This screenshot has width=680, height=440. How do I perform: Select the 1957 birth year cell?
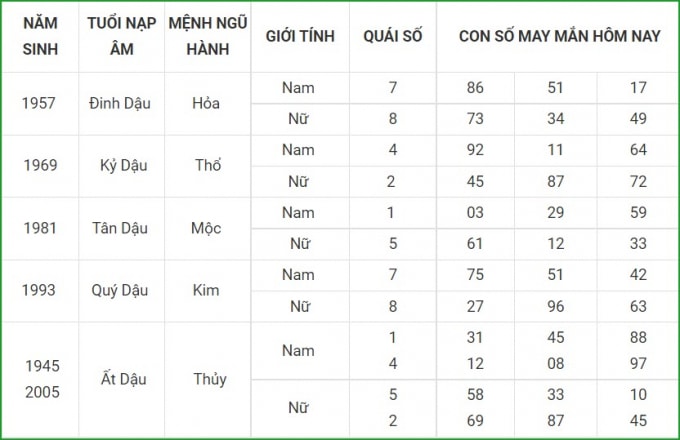(x=39, y=104)
